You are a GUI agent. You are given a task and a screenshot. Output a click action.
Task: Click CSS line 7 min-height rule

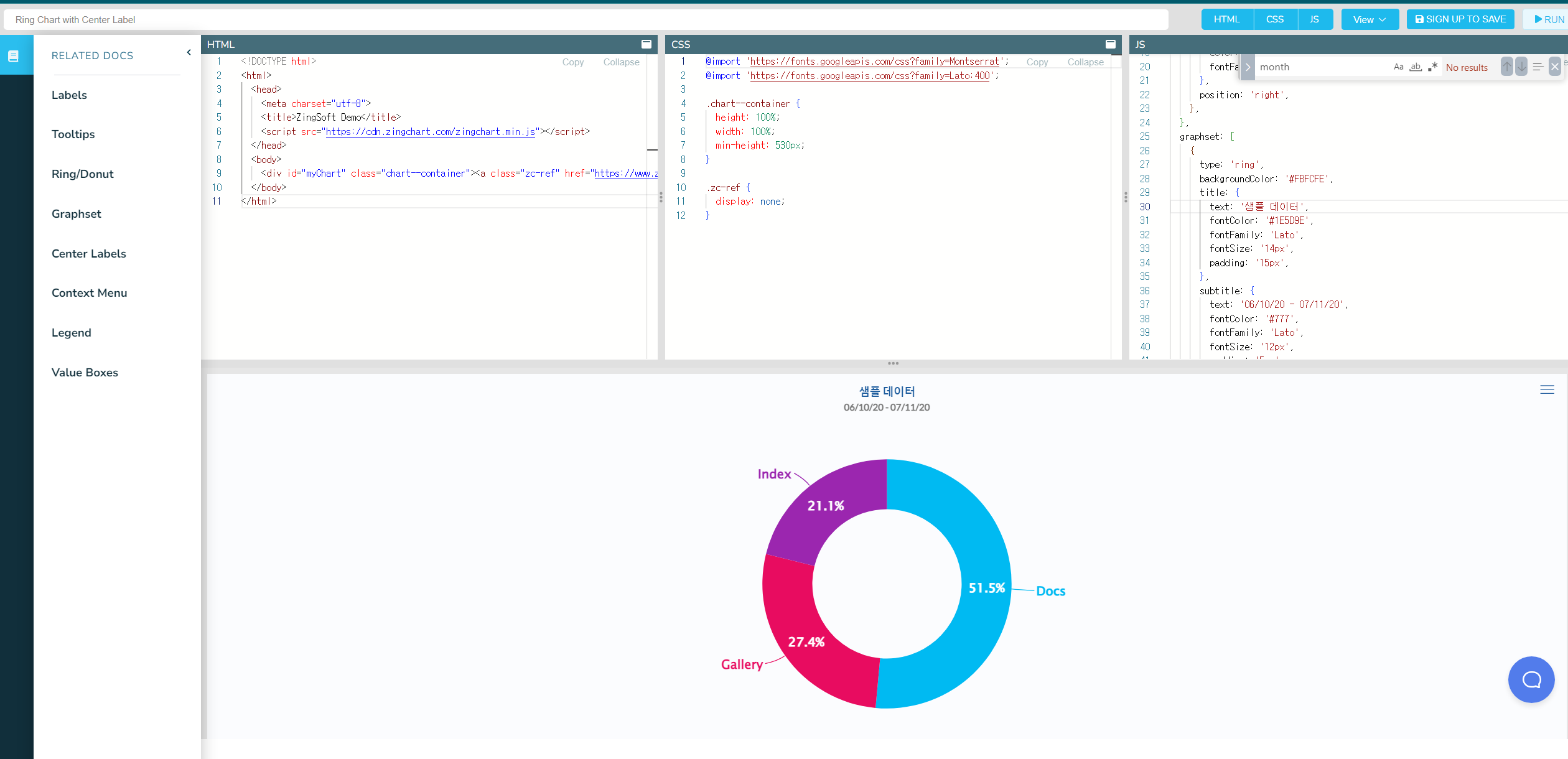point(760,146)
